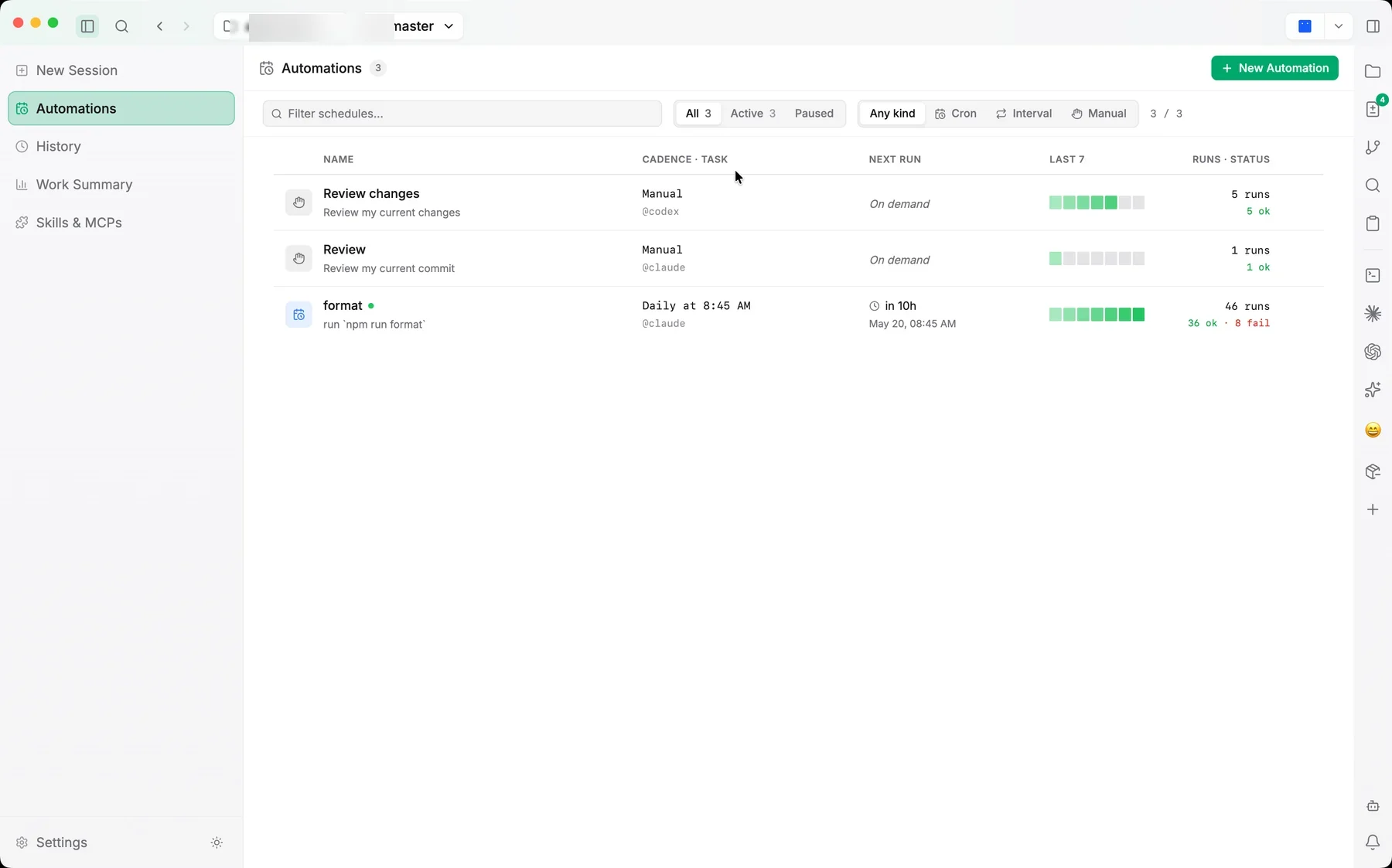Open the package cube icon
The width and height of the screenshot is (1392, 868).
1373,471
